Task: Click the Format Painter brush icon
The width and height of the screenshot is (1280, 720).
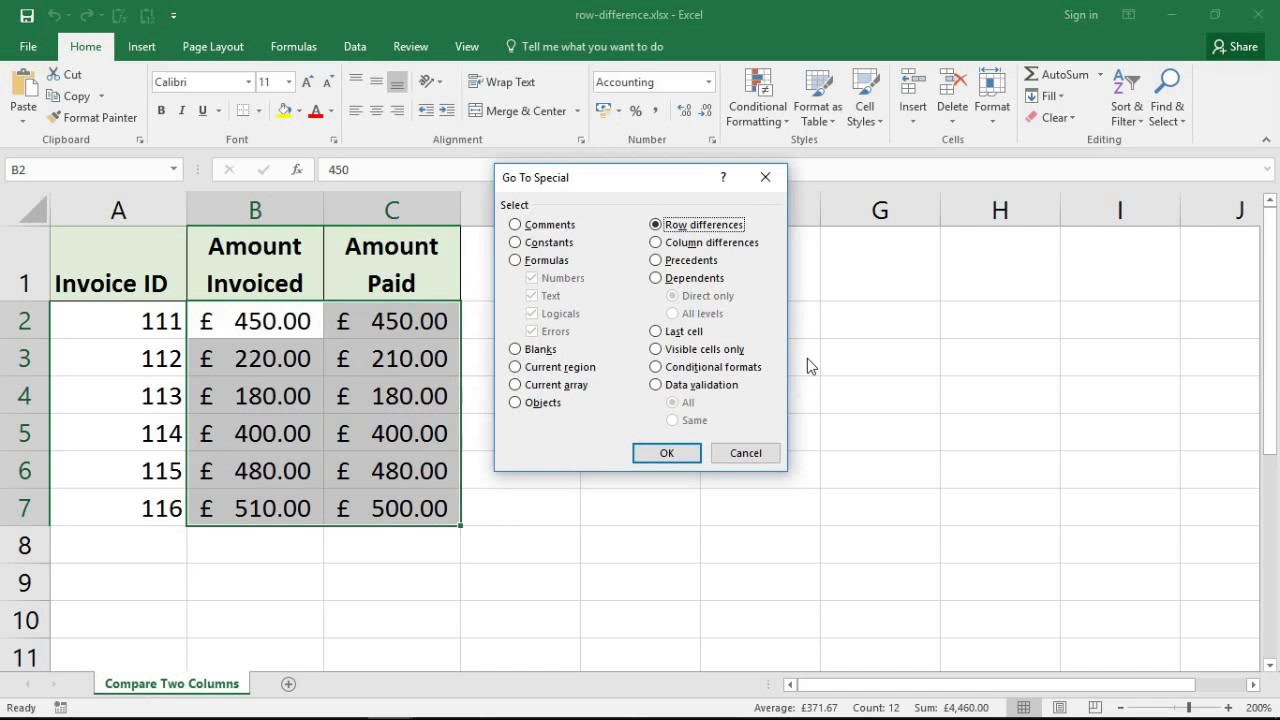Action: (53, 118)
